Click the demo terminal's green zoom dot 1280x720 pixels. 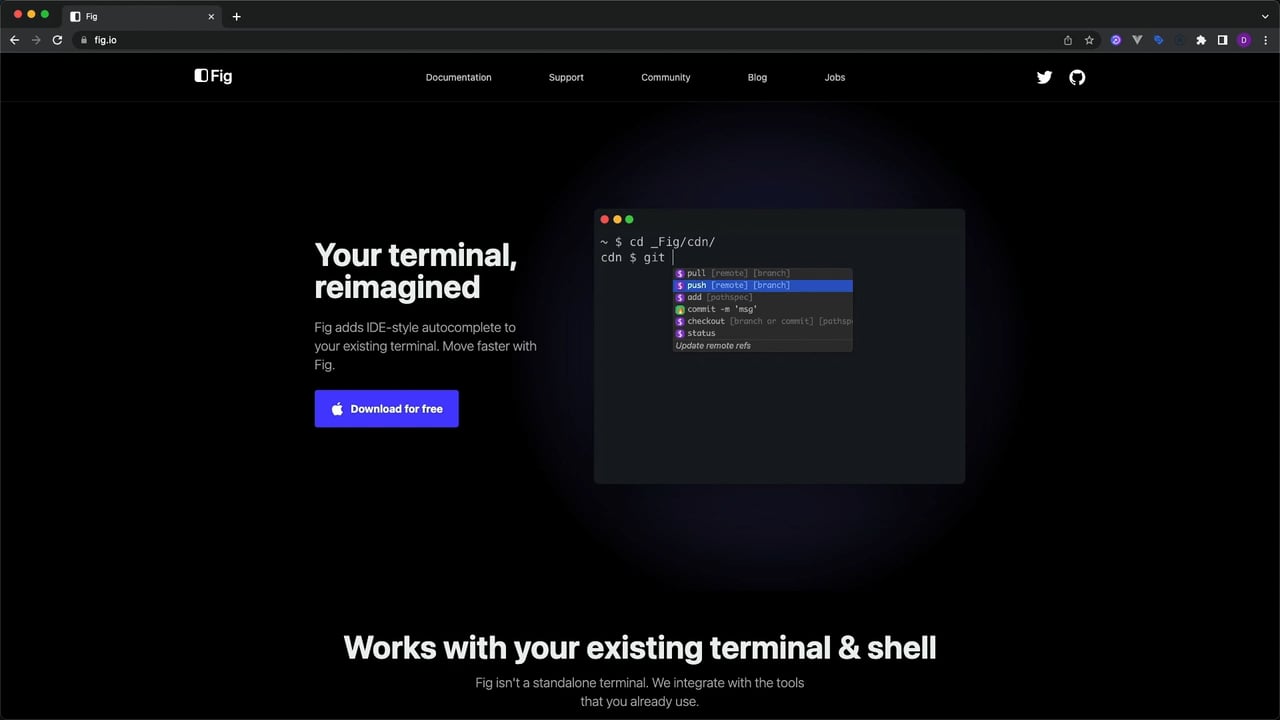629,219
